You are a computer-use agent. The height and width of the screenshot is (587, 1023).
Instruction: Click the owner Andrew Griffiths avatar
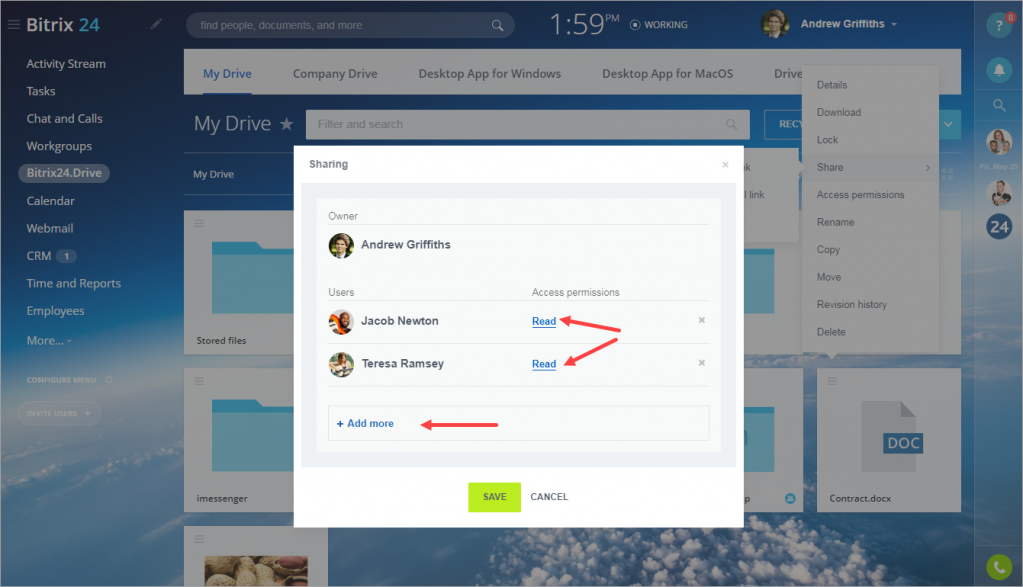pyautogui.click(x=341, y=245)
